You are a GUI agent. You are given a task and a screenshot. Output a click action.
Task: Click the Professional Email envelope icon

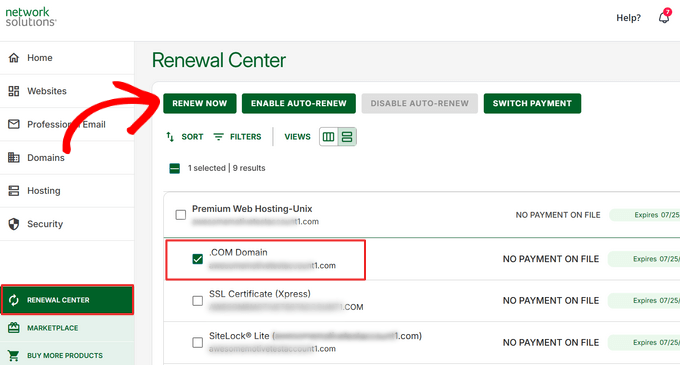[x=14, y=124]
